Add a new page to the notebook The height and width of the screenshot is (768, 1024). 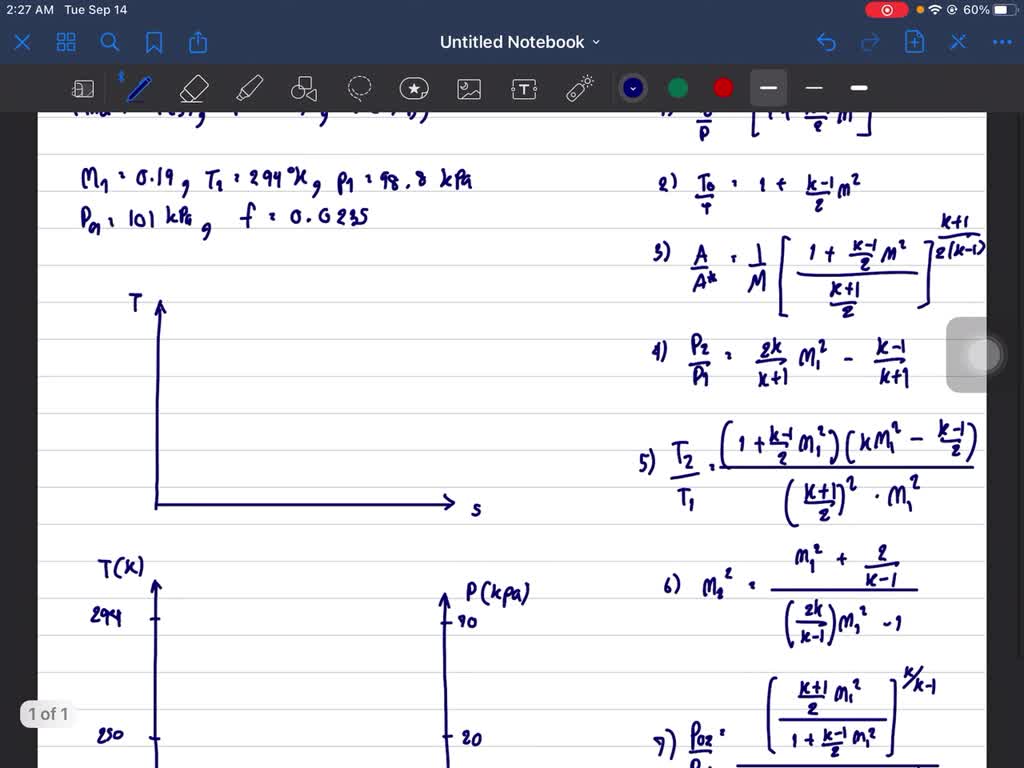pos(914,42)
